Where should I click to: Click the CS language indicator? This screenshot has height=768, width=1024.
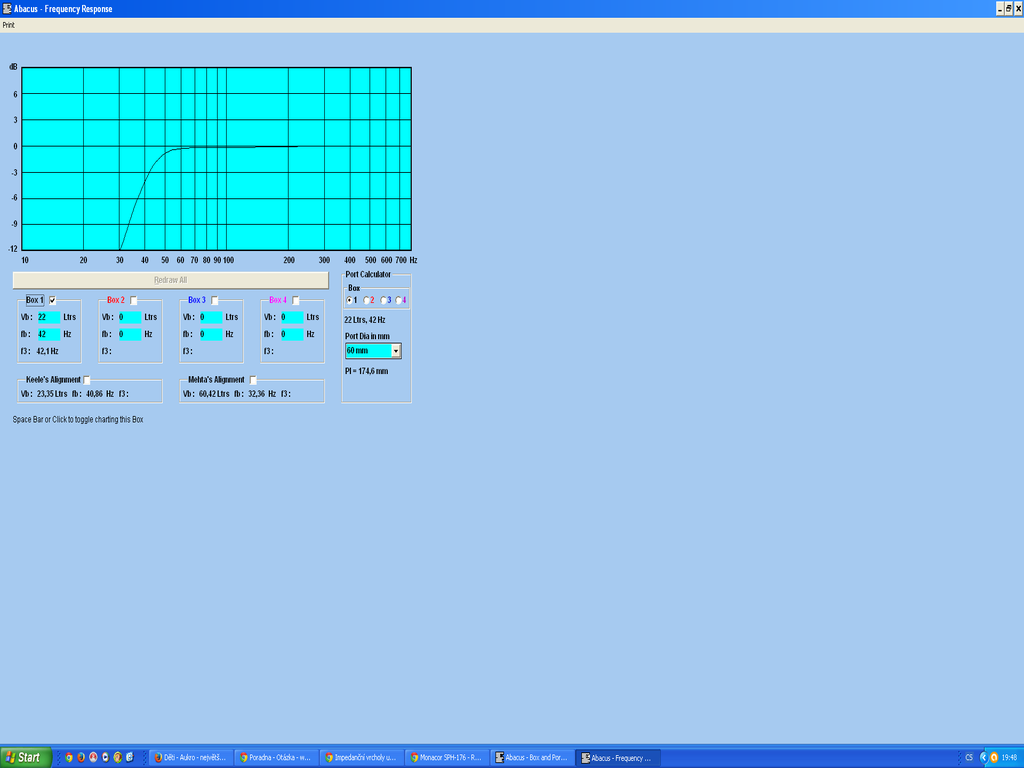tap(968, 758)
